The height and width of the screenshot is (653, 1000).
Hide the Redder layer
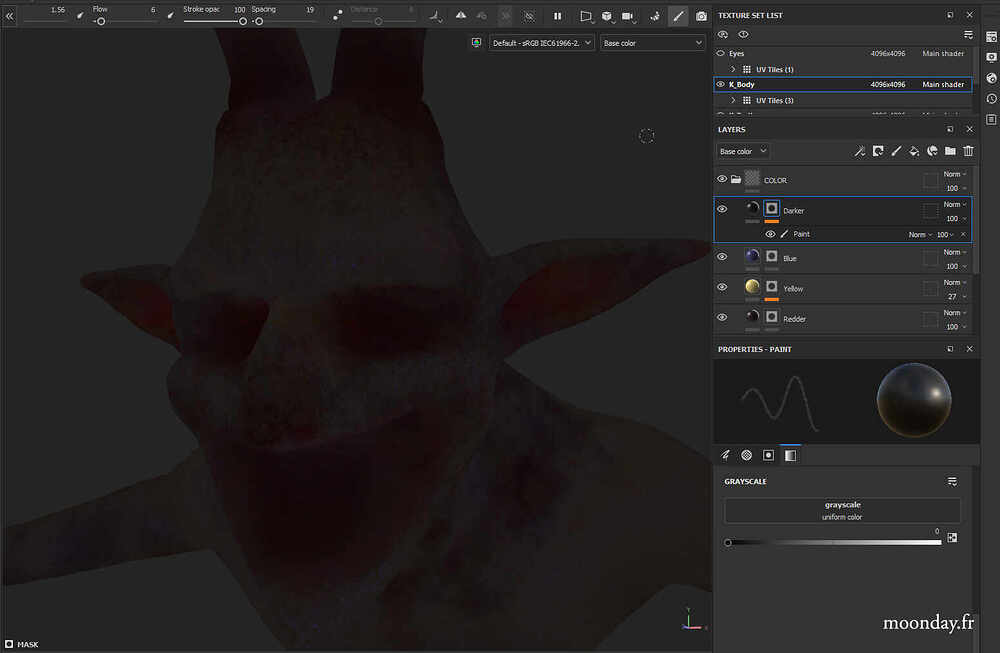click(722, 318)
